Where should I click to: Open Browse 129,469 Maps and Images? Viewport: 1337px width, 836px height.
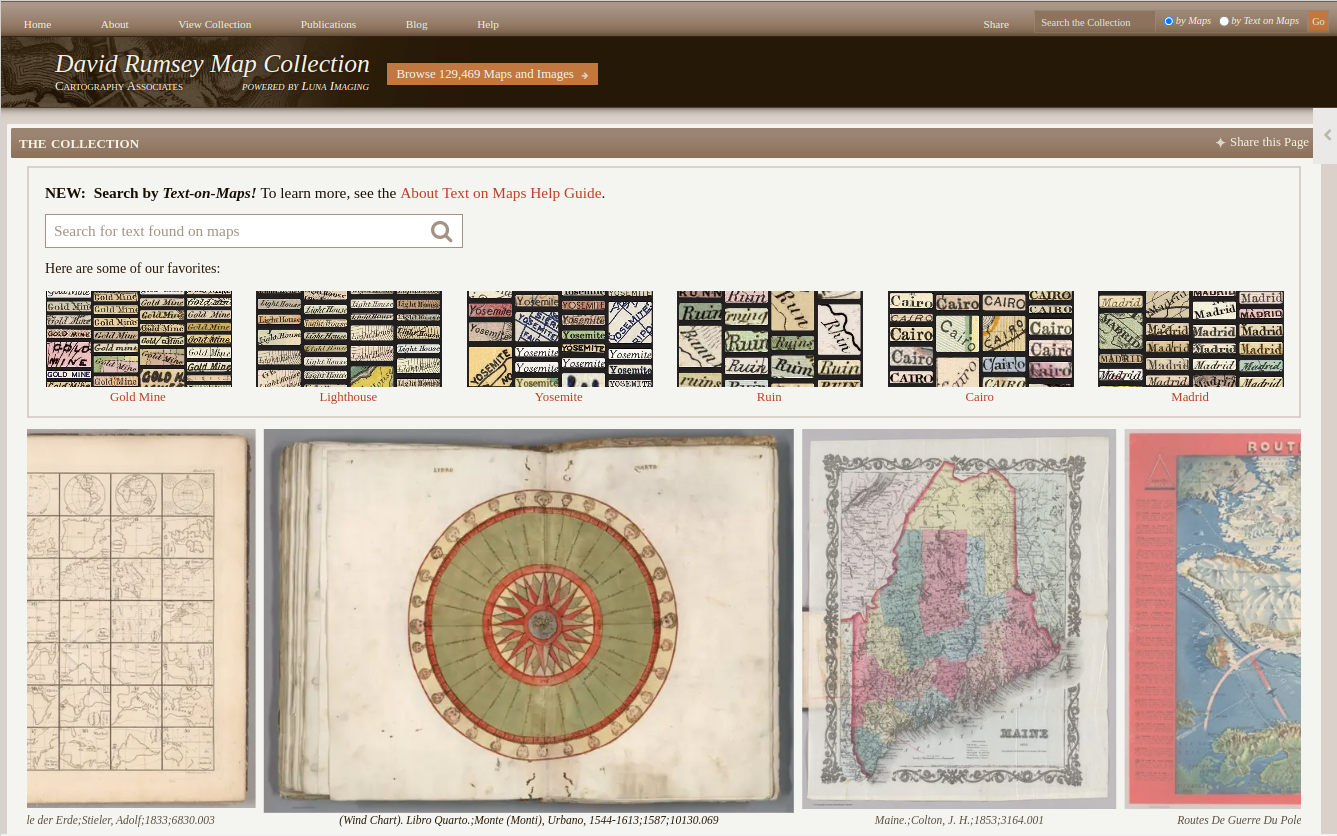(x=492, y=74)
